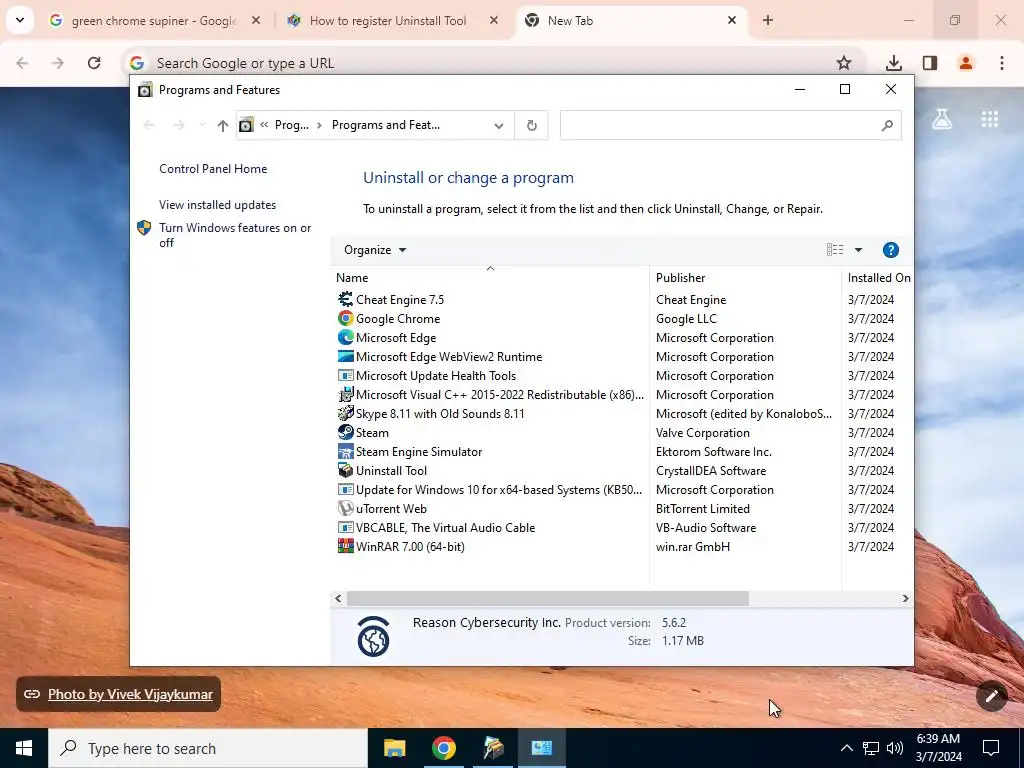Open Chrome three-dot menu
Image resolution: width=1024 pixels, height=768 pixels.
point(1001,63)
